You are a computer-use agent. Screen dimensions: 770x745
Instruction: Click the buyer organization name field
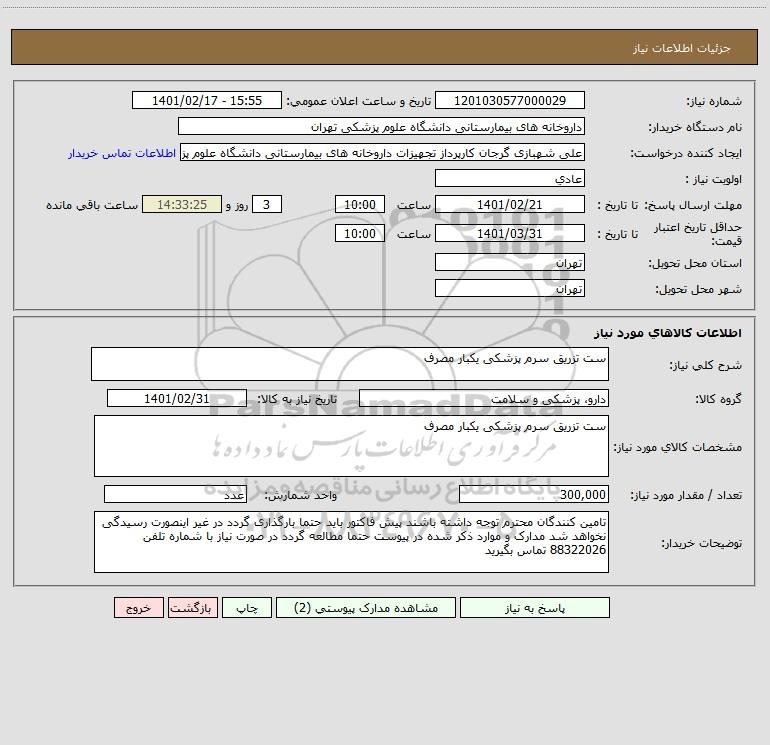381,127
